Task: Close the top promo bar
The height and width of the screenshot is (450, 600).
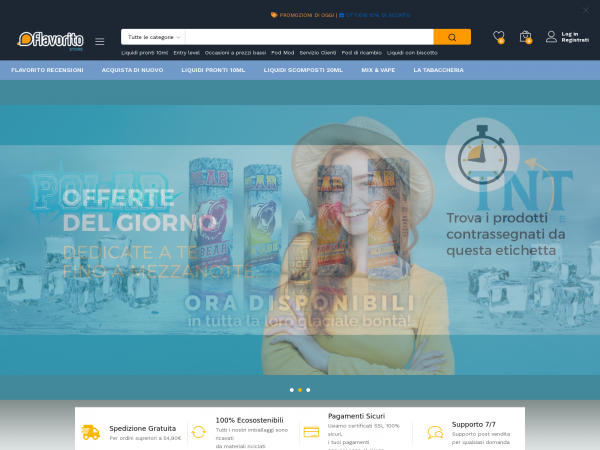Action: (586, 10)
